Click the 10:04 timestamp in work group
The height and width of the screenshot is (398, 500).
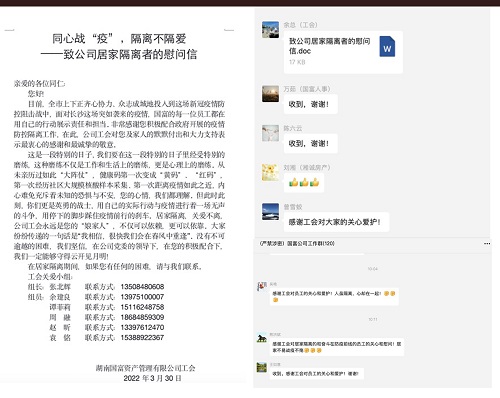pos(373,269)
